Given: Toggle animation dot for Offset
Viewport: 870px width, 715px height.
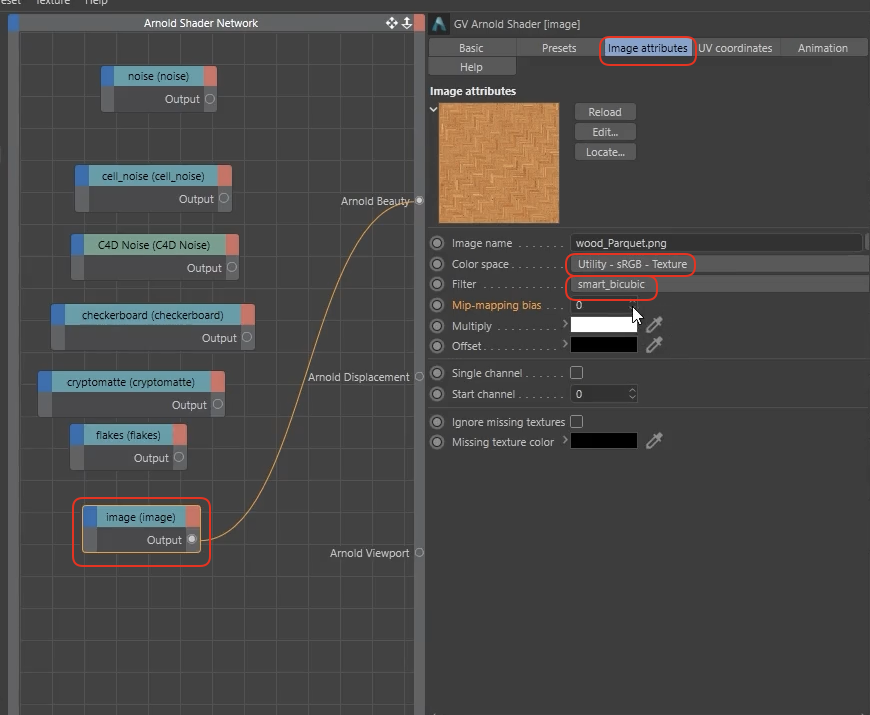Looking at the screenshot, I should pos(437,346).
